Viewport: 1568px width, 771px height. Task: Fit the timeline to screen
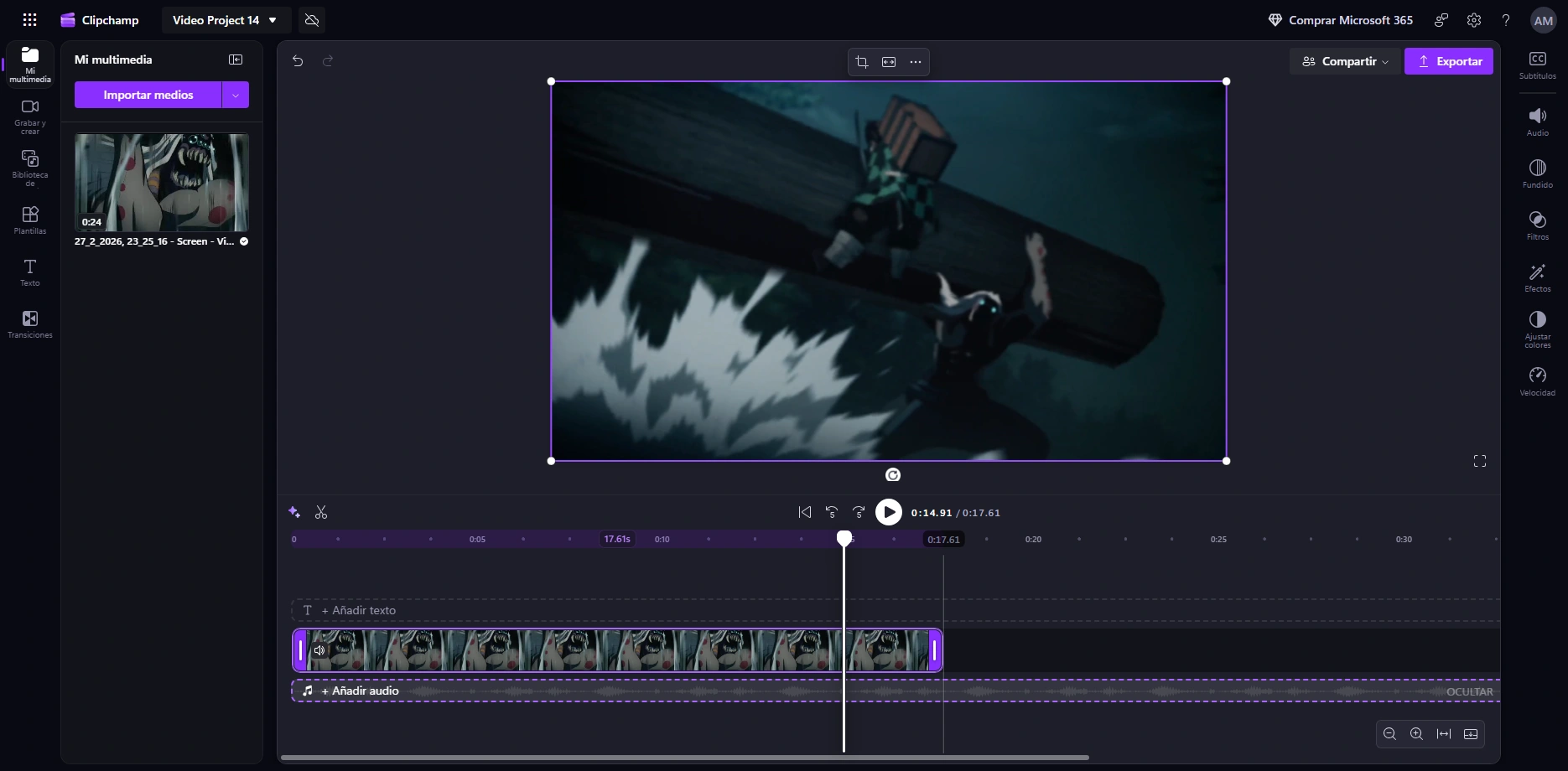click(1444, 734)
